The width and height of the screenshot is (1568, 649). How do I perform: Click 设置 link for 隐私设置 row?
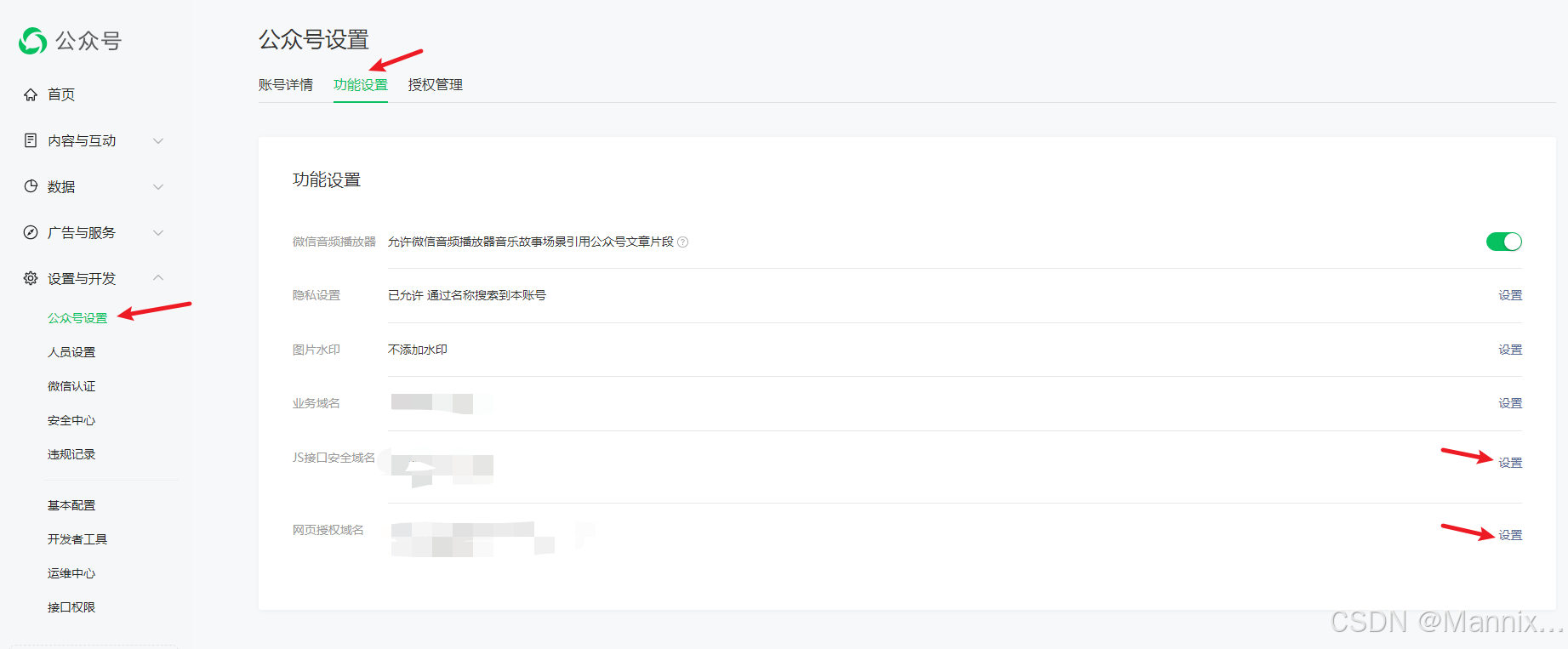click(1510, 295)
